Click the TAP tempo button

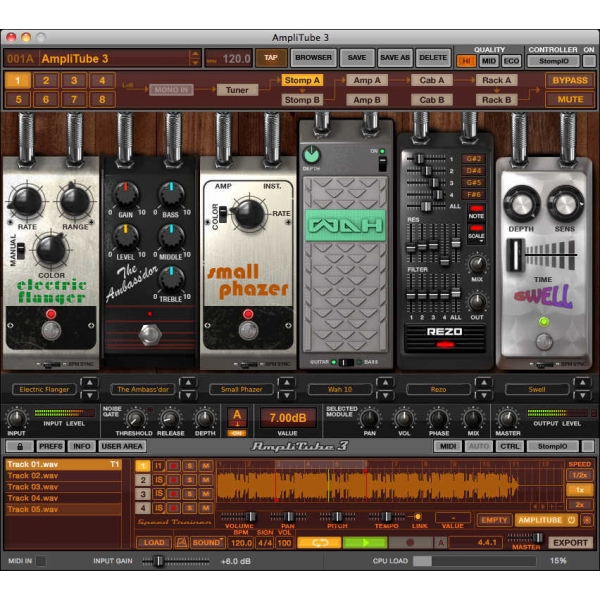pyautogui.click(x=271, y=58)
